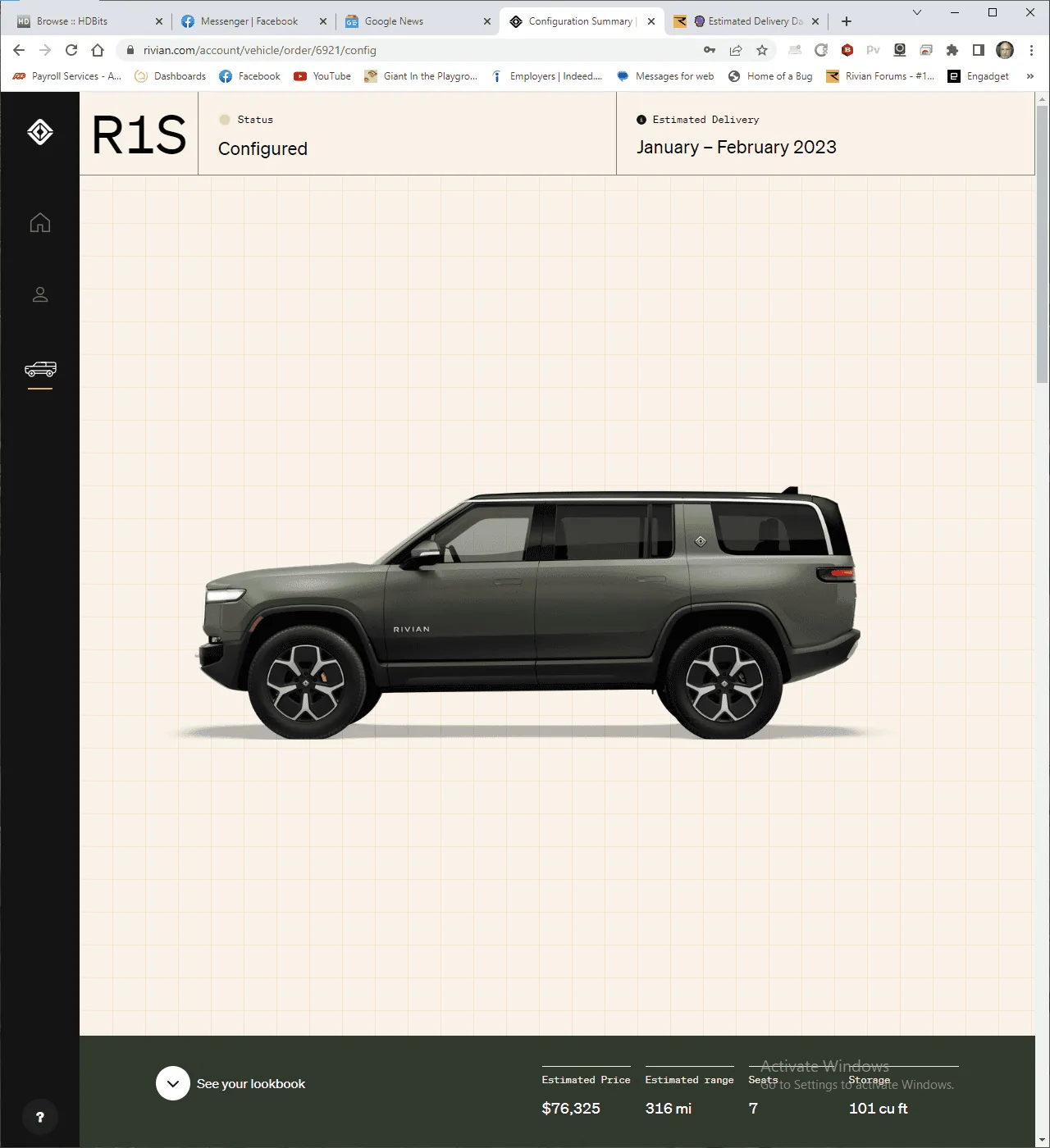Image resolution: width=1050 pixels, height=1148 pixels.
Task: Open the Payroll Services bookmark
Action: click(66, 76)
